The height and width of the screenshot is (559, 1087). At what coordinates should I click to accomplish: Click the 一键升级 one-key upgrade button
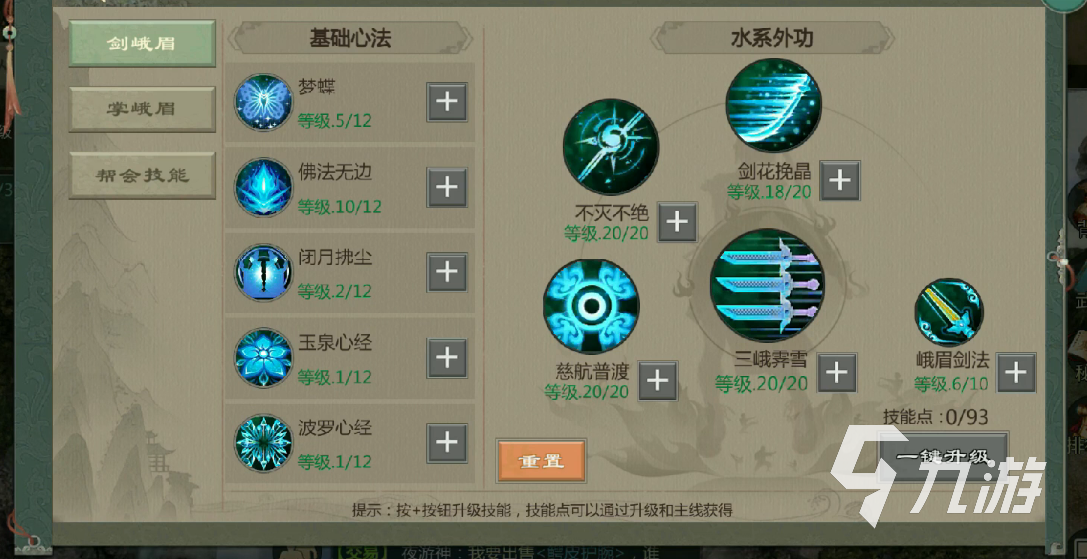point(943,456)
